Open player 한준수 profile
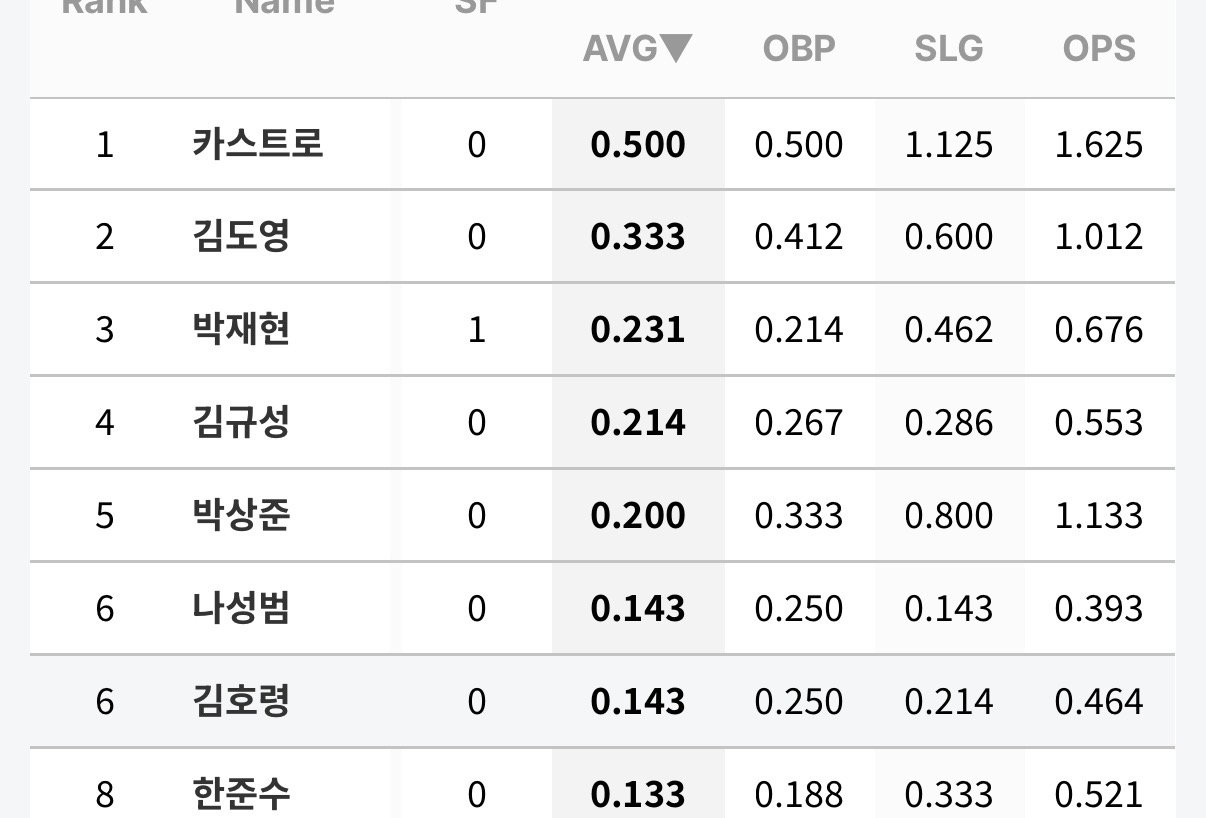 [x=241, y=795]
